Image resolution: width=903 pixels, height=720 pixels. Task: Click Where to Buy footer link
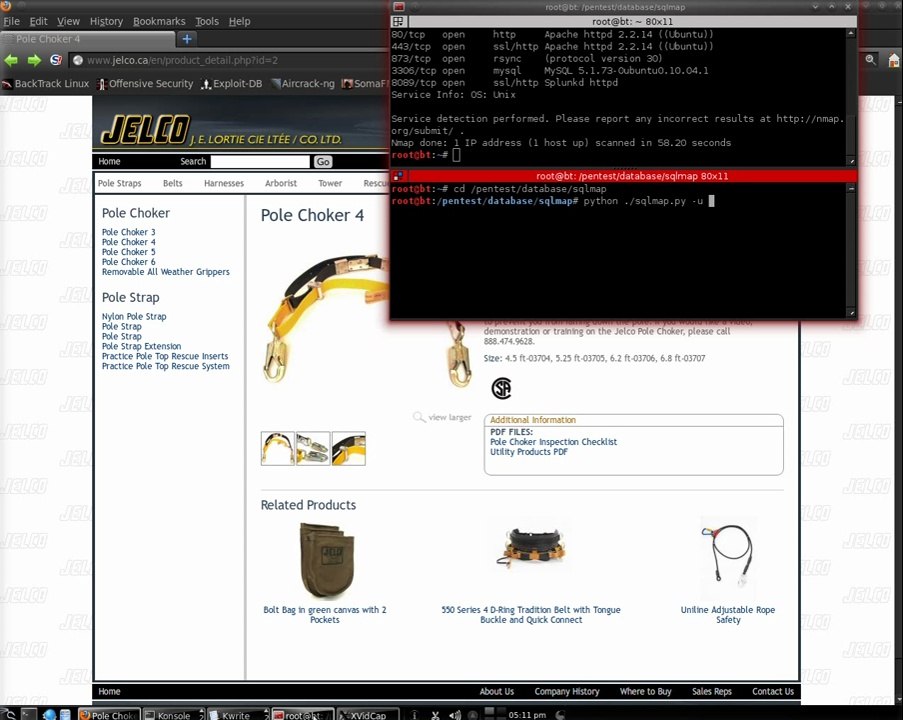click(x=645, y=691)
